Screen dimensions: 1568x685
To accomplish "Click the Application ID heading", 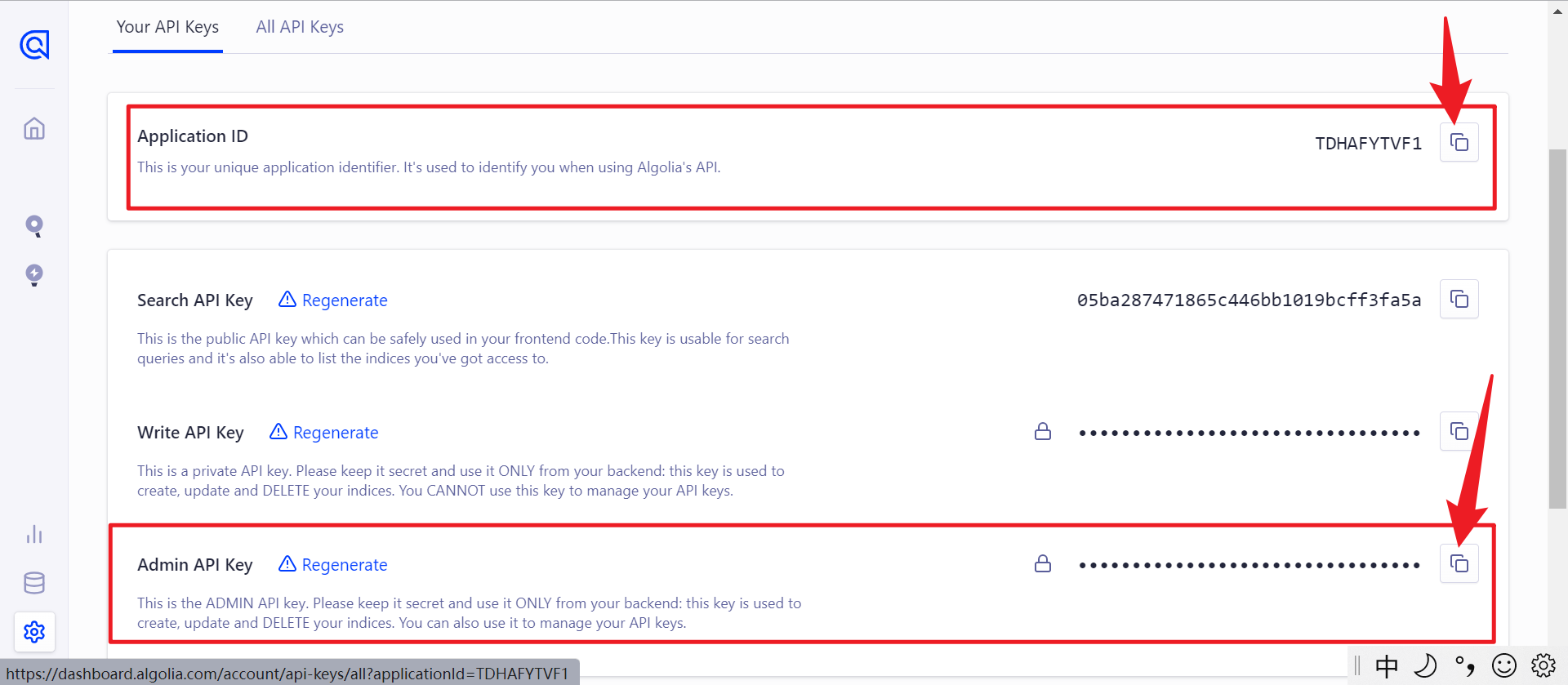I will click(x=193, y=136).
